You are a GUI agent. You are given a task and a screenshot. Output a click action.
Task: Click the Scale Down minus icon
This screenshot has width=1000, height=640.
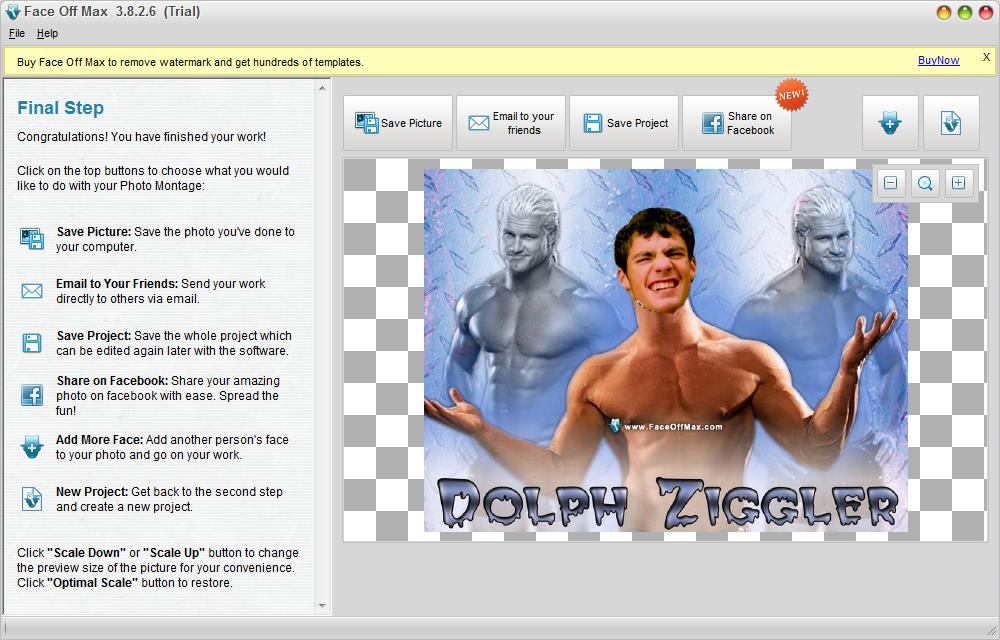point(891,183)
